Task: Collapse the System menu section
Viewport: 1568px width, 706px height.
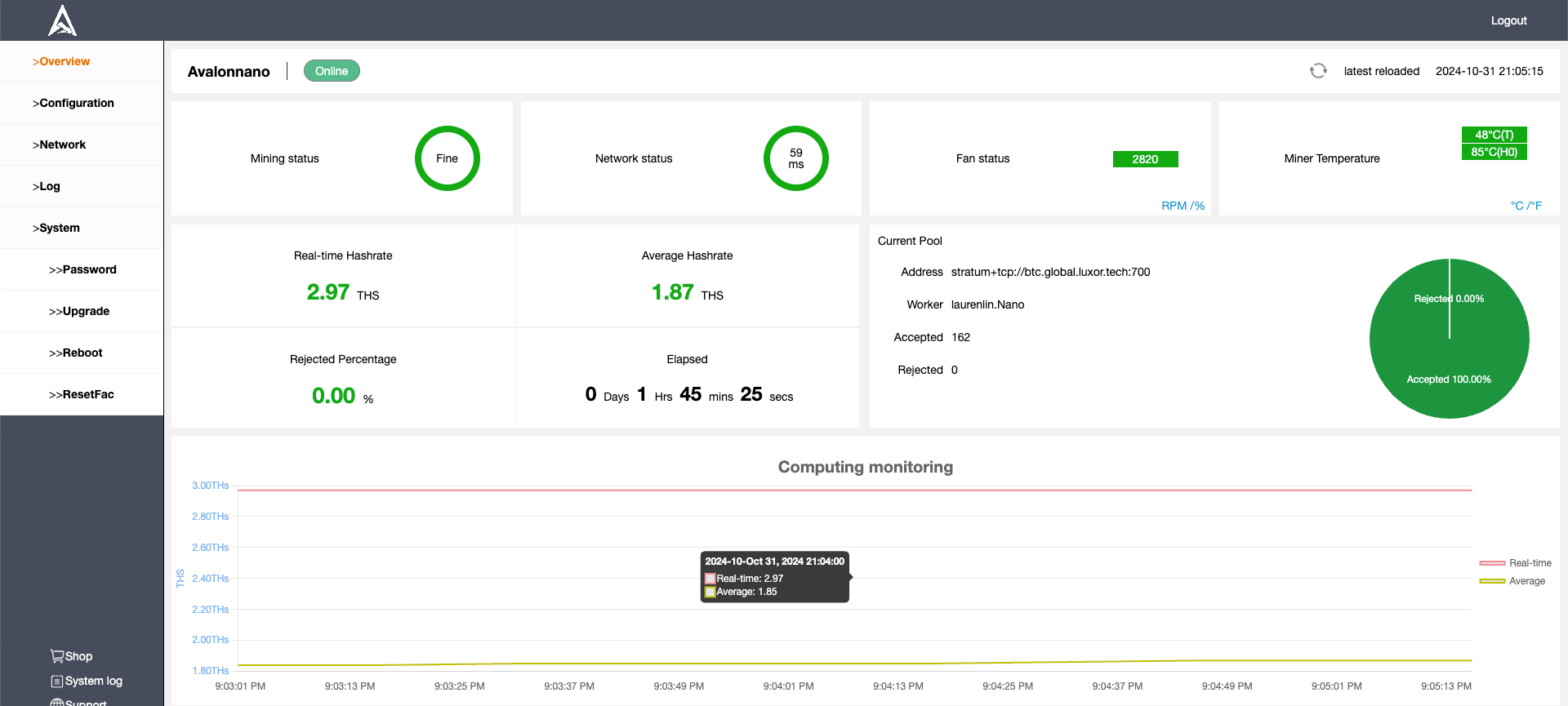Action: click(x=82, y=228)
